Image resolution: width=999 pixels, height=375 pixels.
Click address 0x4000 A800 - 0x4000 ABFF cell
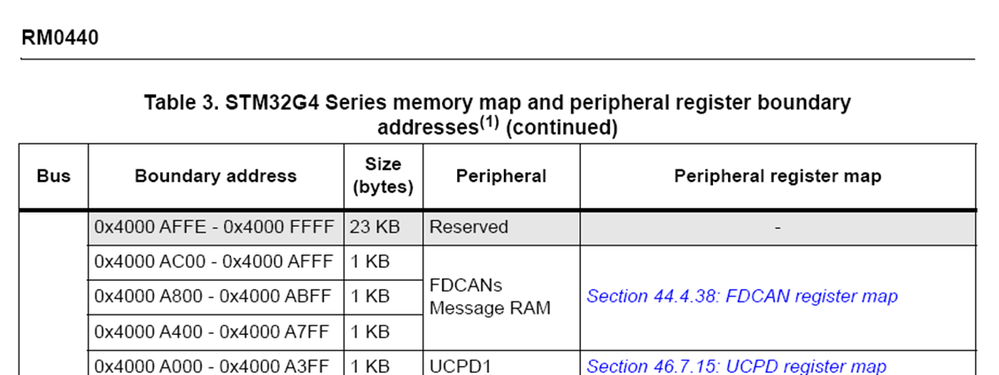pyautogui.click(x=216, y=296)
